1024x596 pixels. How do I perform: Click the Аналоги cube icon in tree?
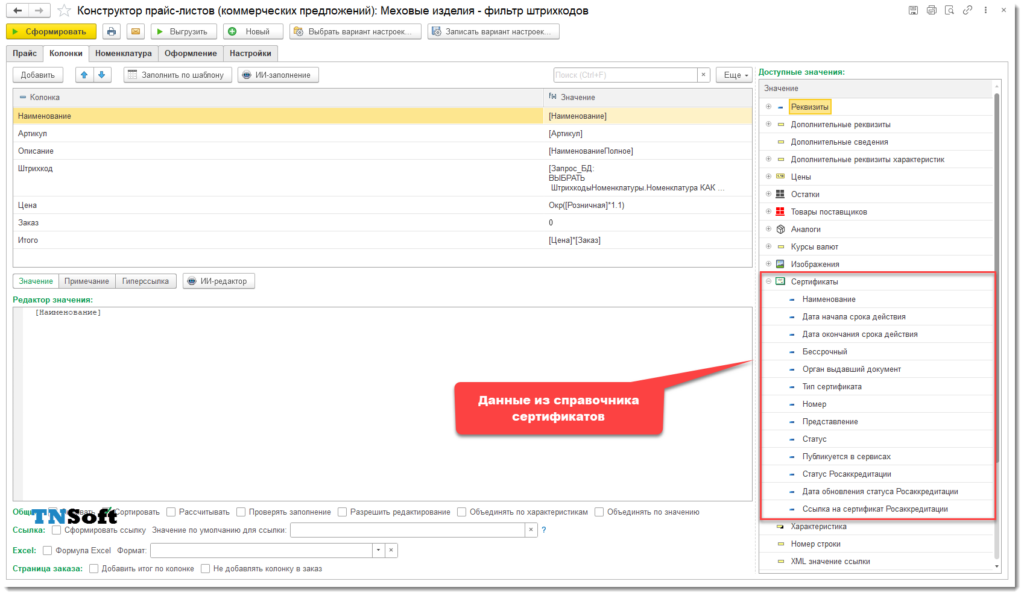coord(780,229)
